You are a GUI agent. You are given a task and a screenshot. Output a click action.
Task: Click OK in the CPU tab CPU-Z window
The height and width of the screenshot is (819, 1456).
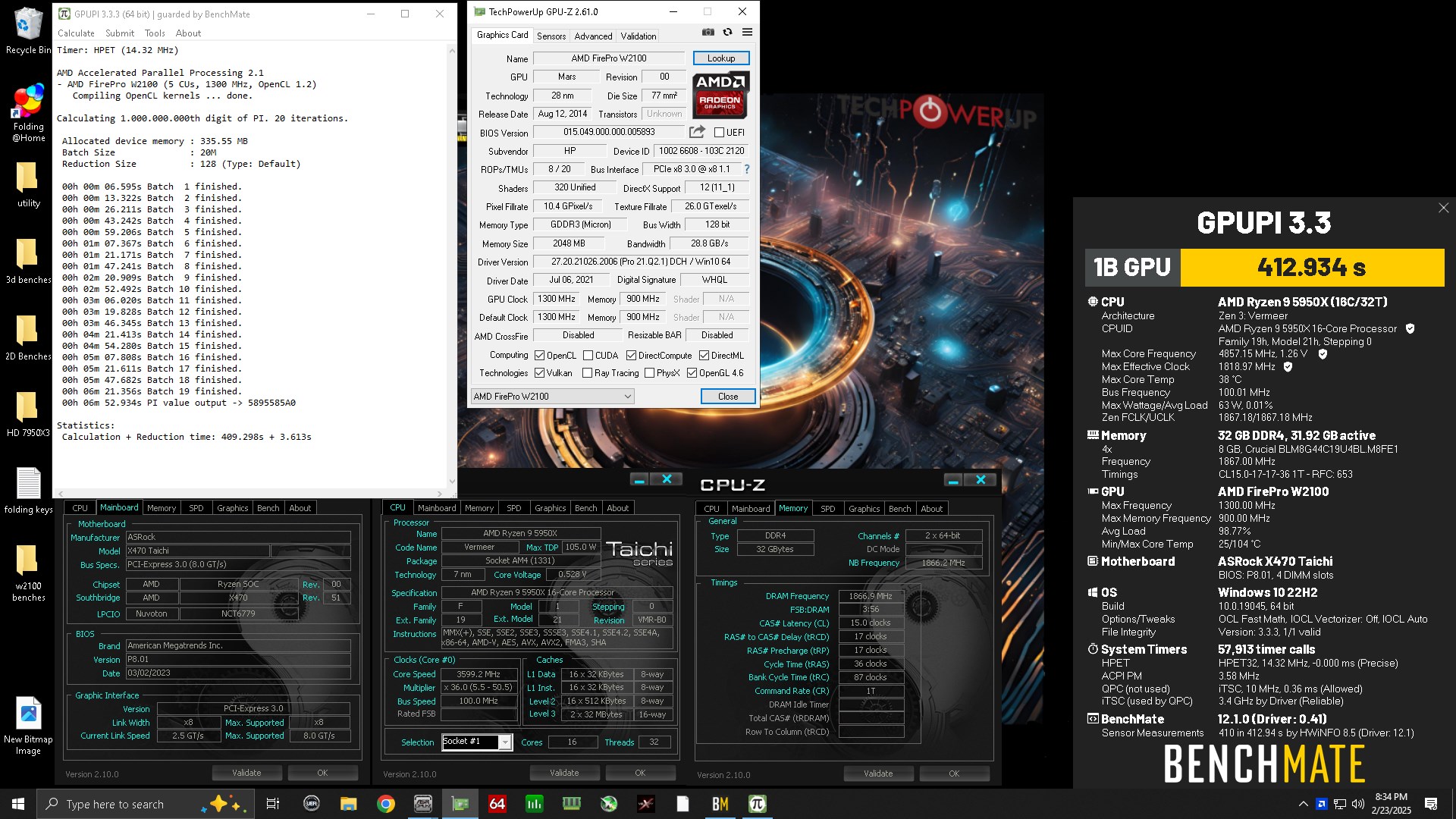640,773
